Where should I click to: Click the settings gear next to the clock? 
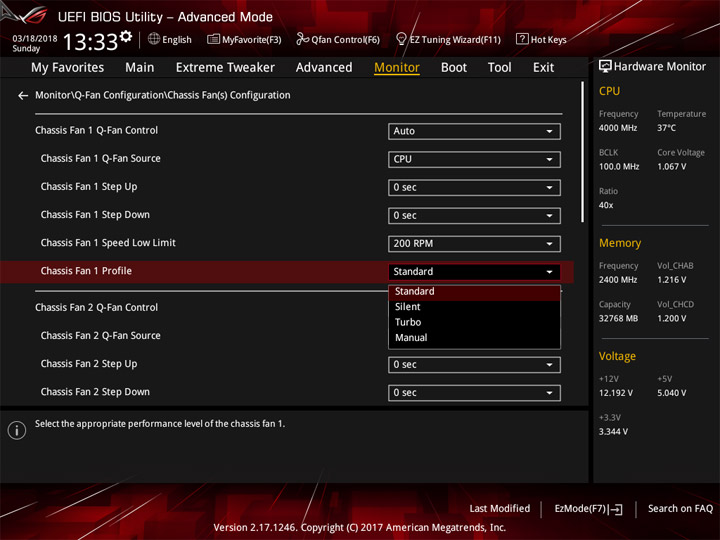[x=126, y=37]
